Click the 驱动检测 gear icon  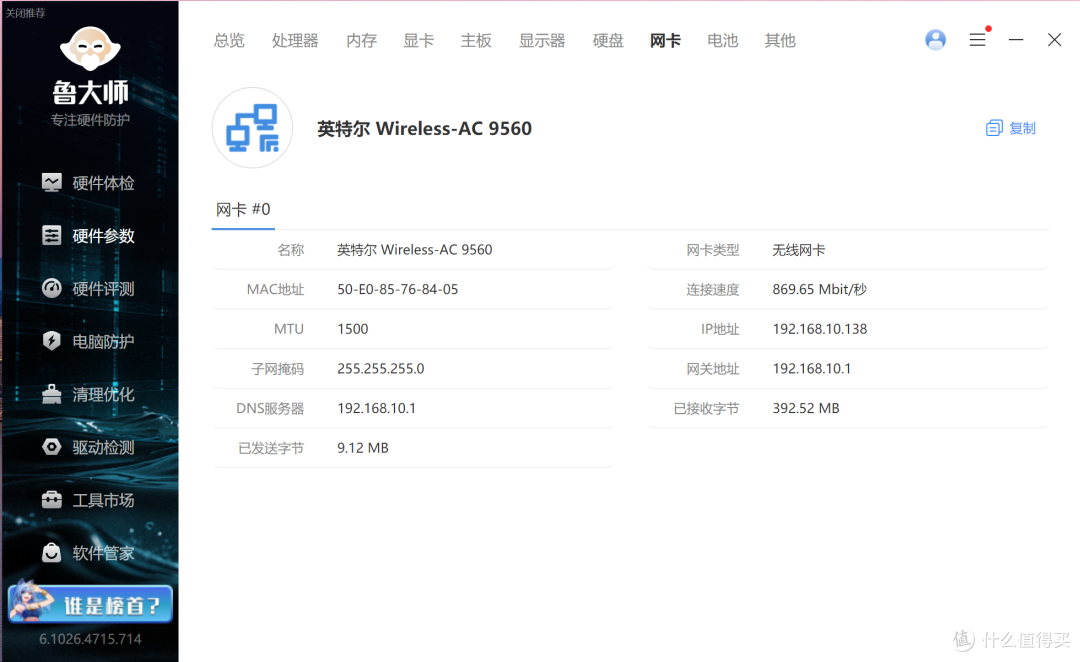click(52, 447)
